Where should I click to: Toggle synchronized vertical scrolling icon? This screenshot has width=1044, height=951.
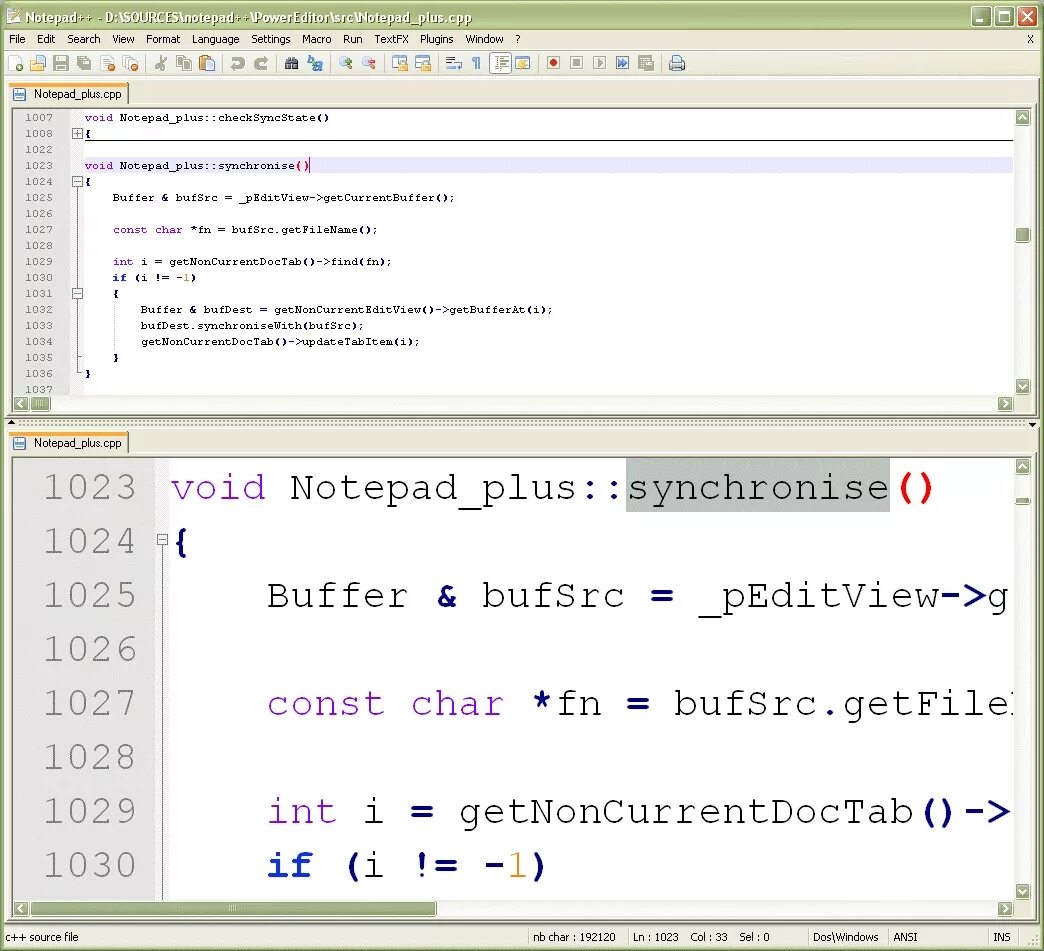click(x=399, y=64)
